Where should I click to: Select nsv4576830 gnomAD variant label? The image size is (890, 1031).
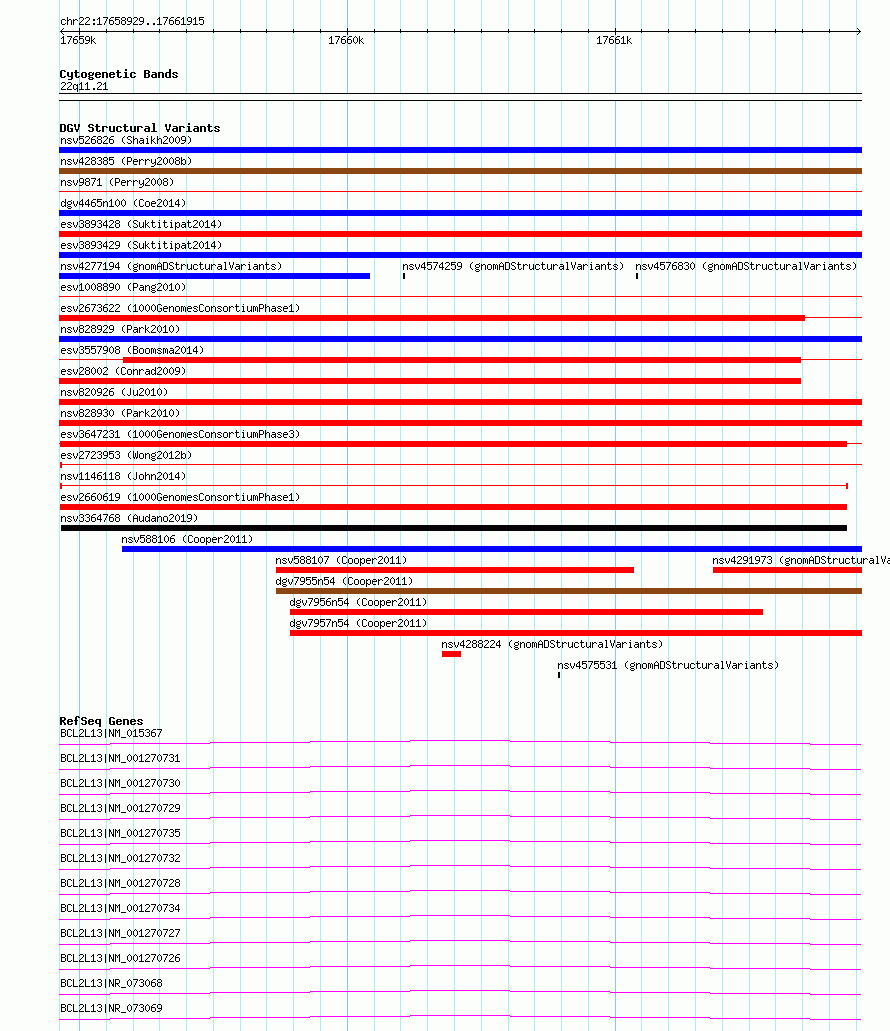coord(746,266)
